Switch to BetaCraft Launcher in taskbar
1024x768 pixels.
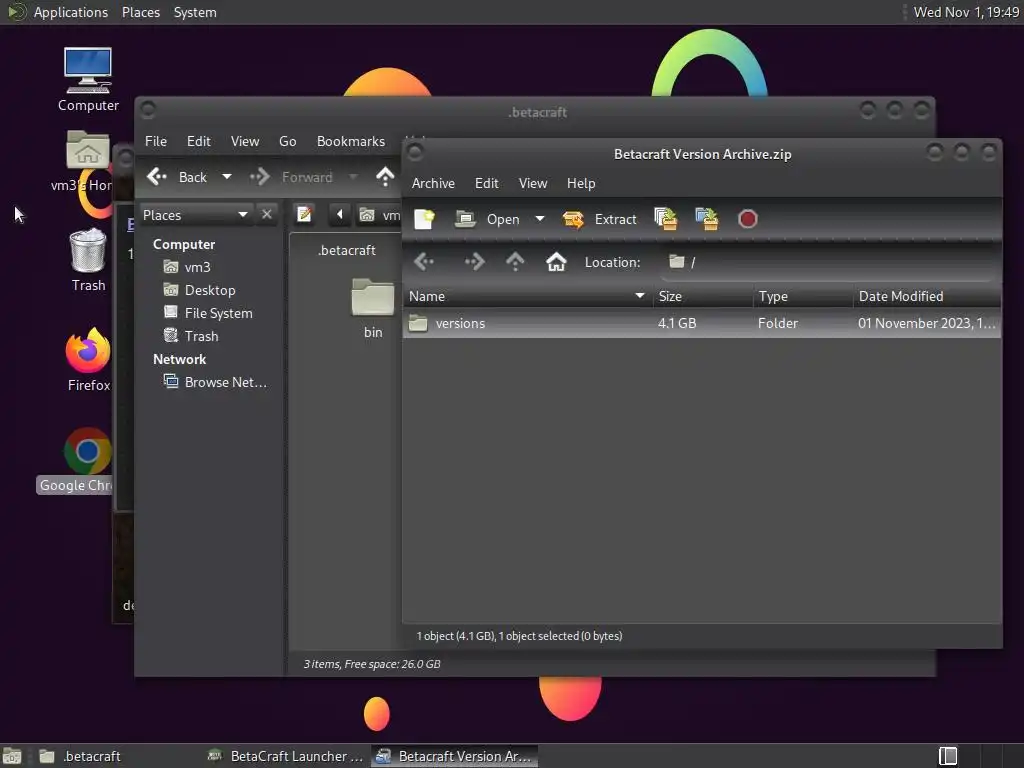(286, 756)
